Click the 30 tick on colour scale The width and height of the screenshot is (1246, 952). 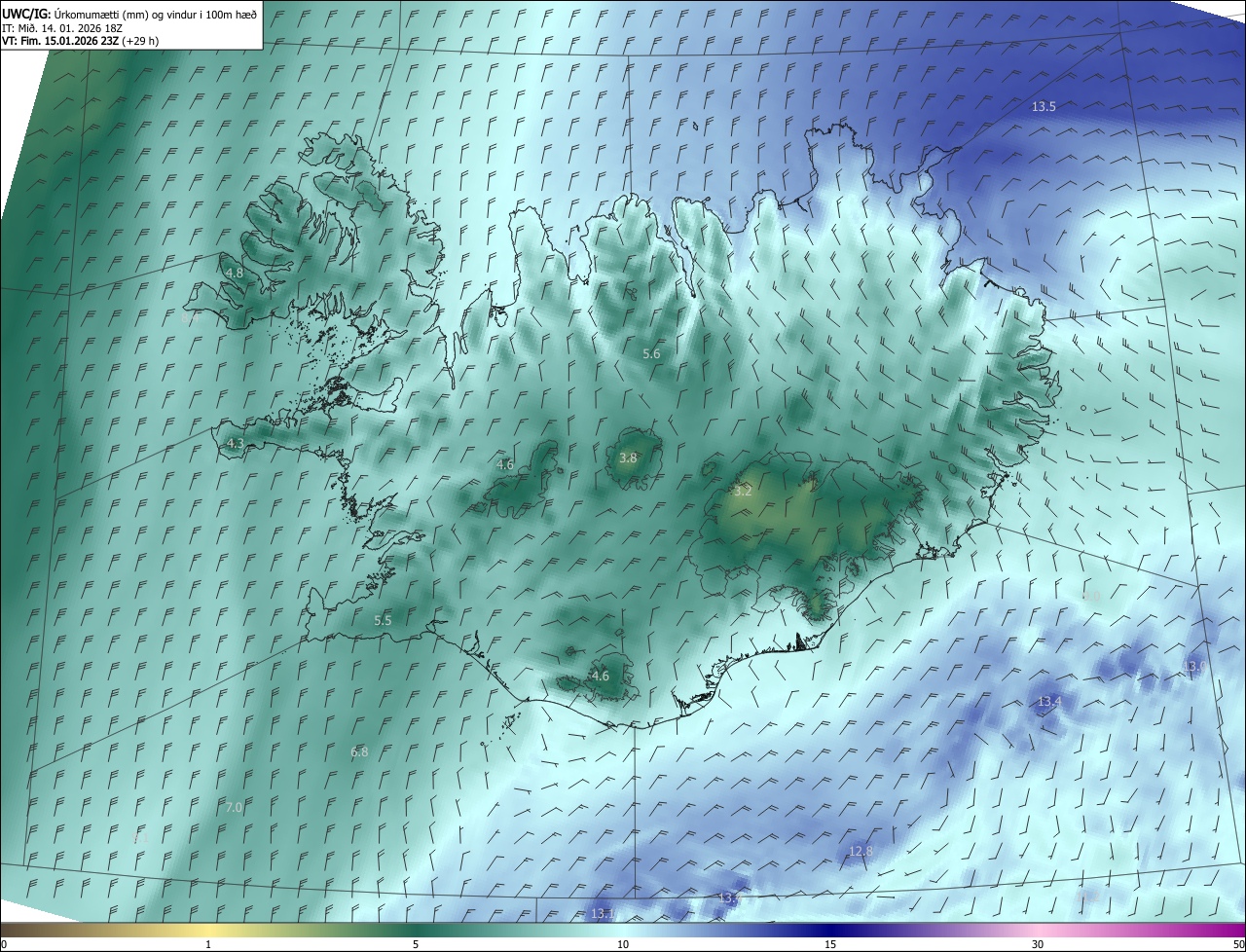click(1038, 944)
